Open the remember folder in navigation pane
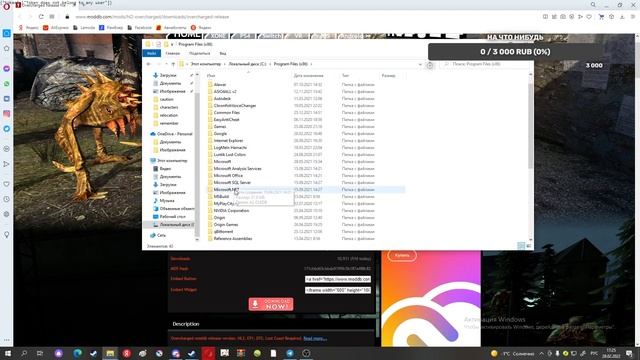 click(x=169, y=123)
